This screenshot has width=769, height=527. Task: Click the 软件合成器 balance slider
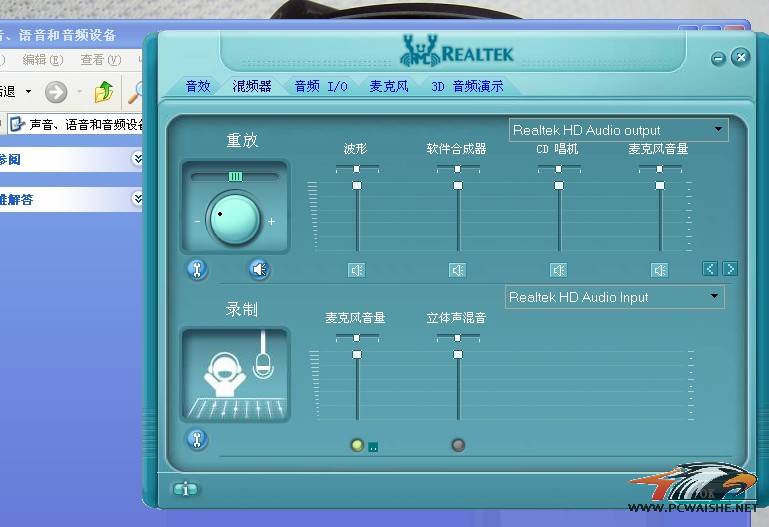(x=458, y=169)
